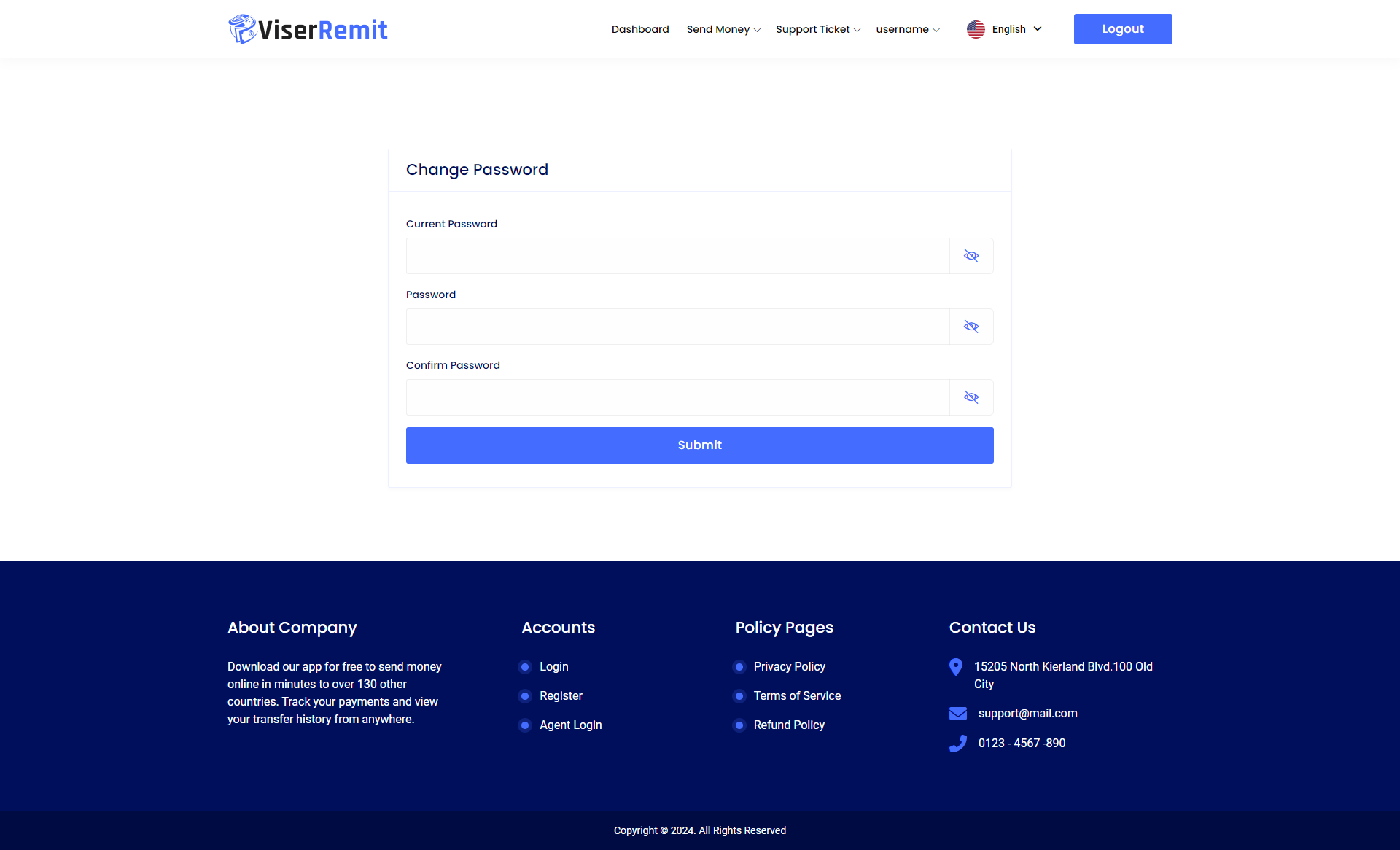Submit the change password form
This screenshot has height=850, width=1400.
[x=699, y=445]
